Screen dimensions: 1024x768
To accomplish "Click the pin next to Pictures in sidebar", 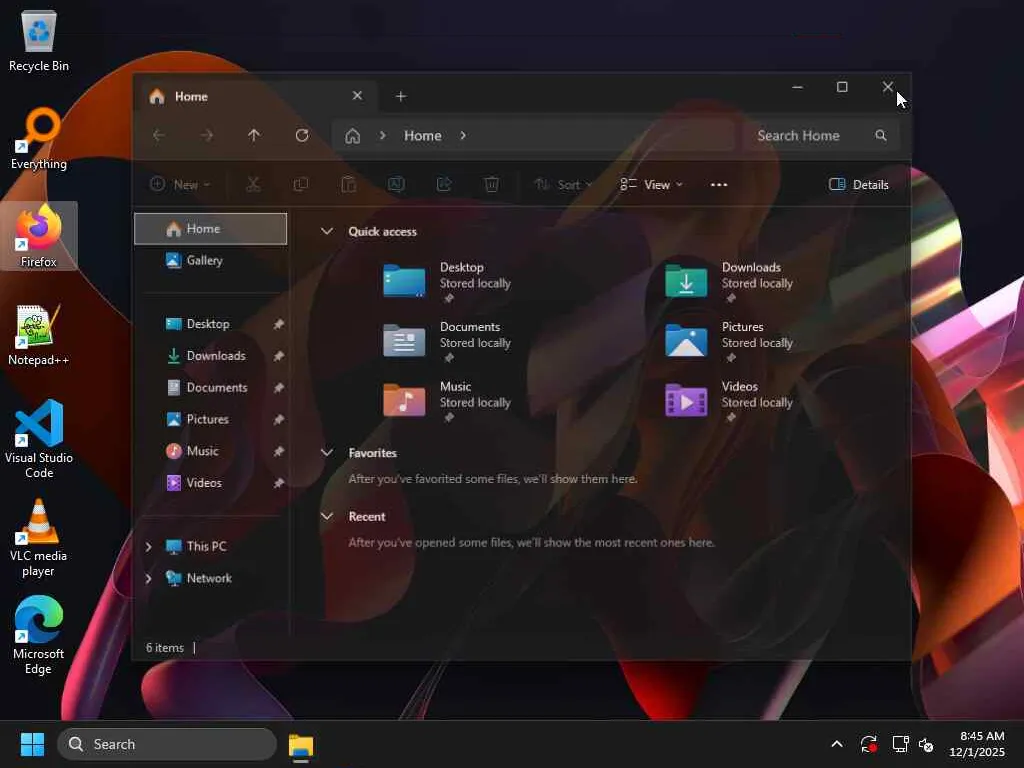I will click(278, 419).
